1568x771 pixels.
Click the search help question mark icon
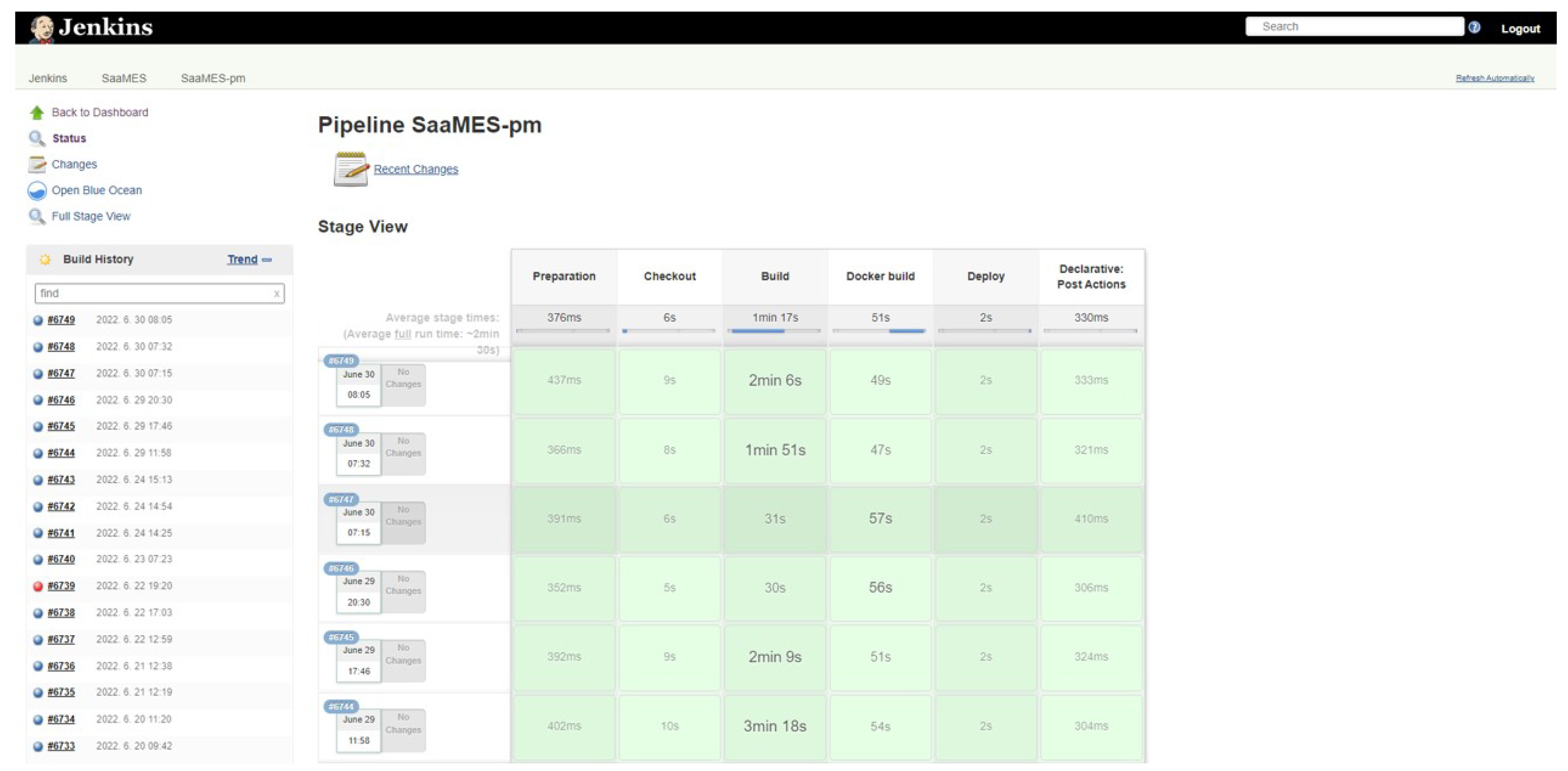tap(1474, 28)
